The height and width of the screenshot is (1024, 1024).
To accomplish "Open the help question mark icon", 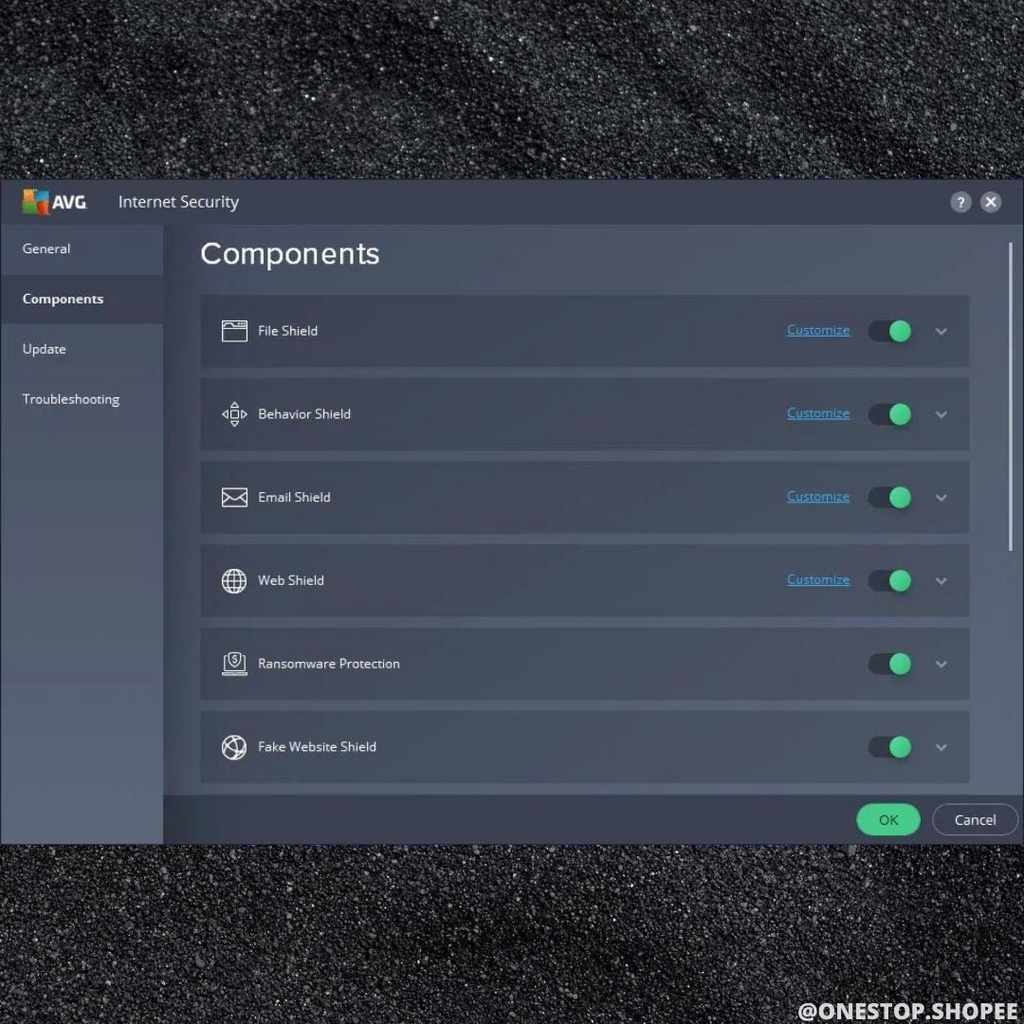I will pyautogui.click(x=960, y=202).
